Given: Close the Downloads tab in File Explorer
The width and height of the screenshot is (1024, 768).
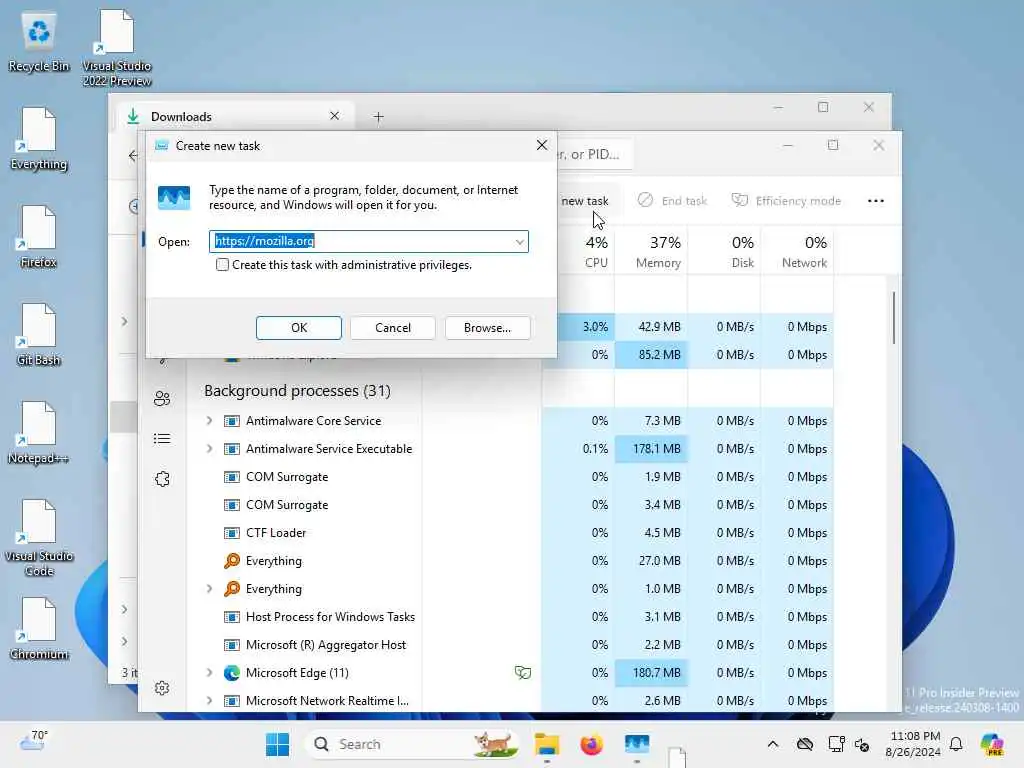Looking at the screenshot, I should [x=334, y=116].
